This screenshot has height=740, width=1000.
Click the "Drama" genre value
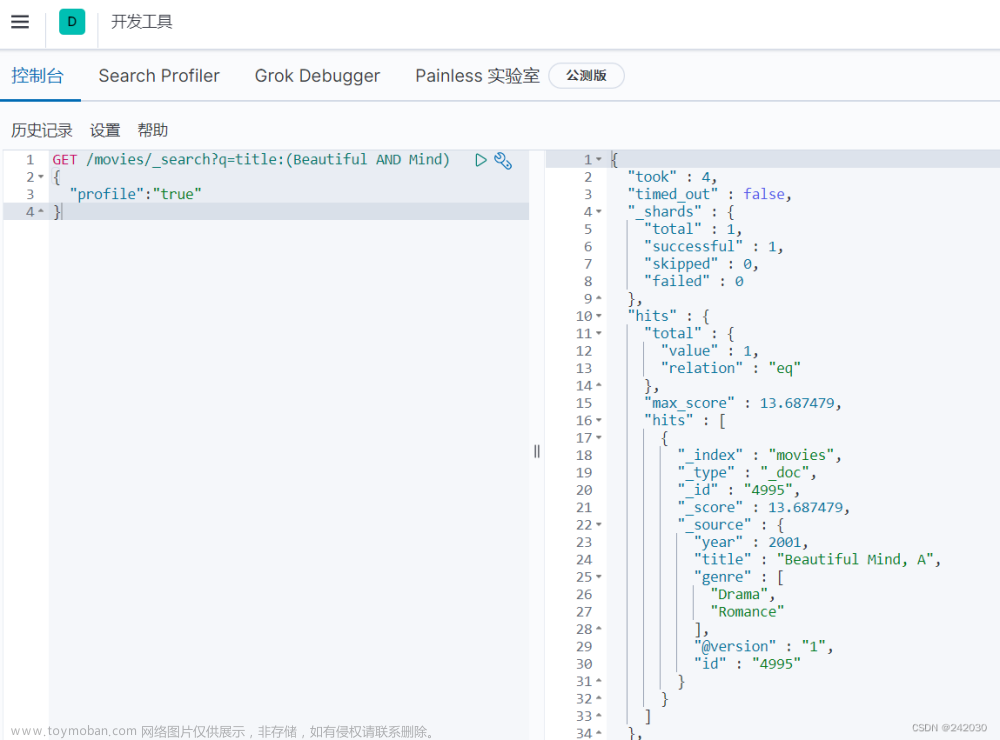(x=742, y=595)
